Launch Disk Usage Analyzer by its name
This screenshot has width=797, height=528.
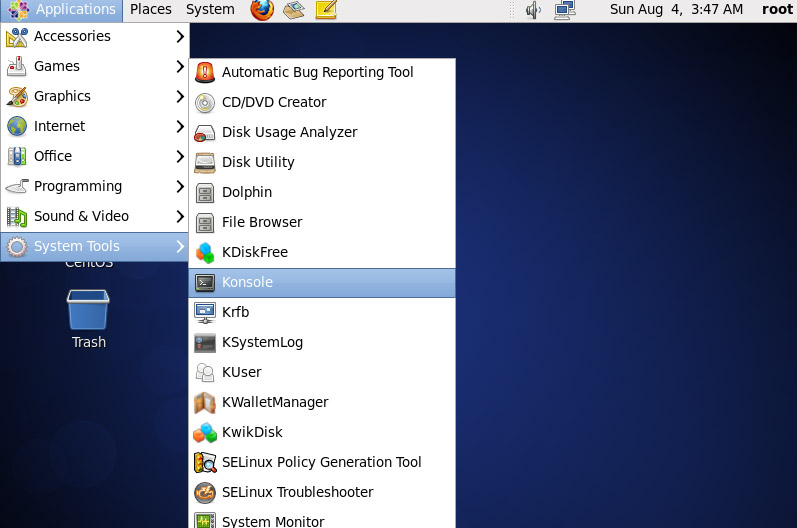(289, 132)
